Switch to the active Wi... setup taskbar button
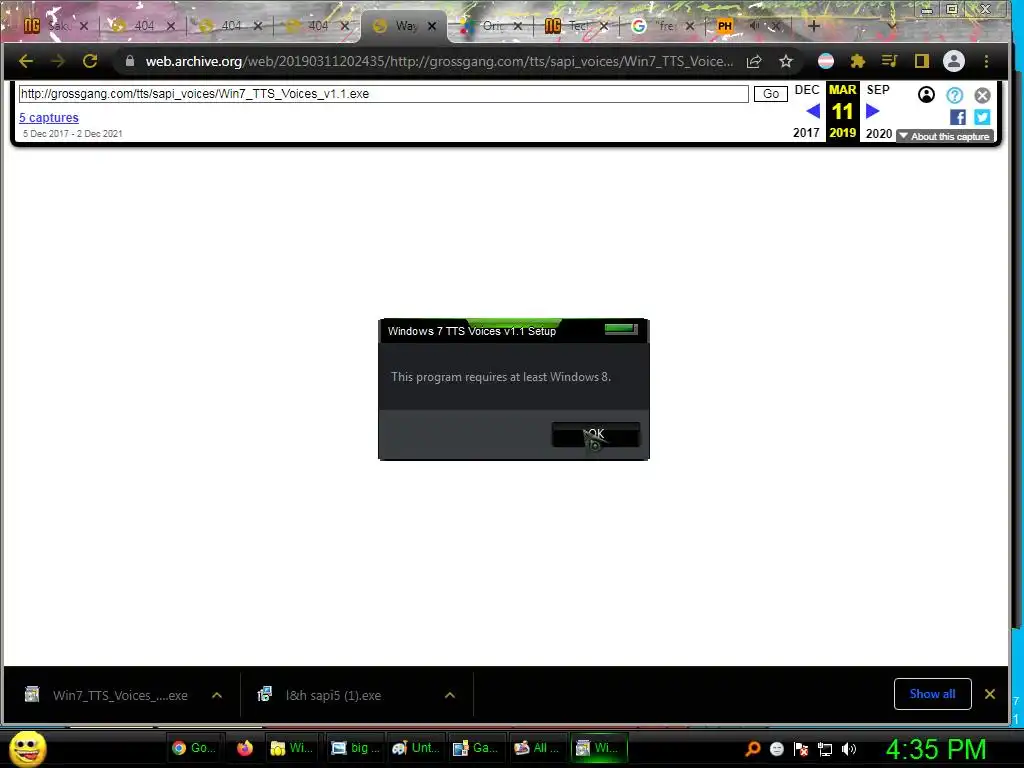This screenshot has height=768, width=1024. pos(599,748)
